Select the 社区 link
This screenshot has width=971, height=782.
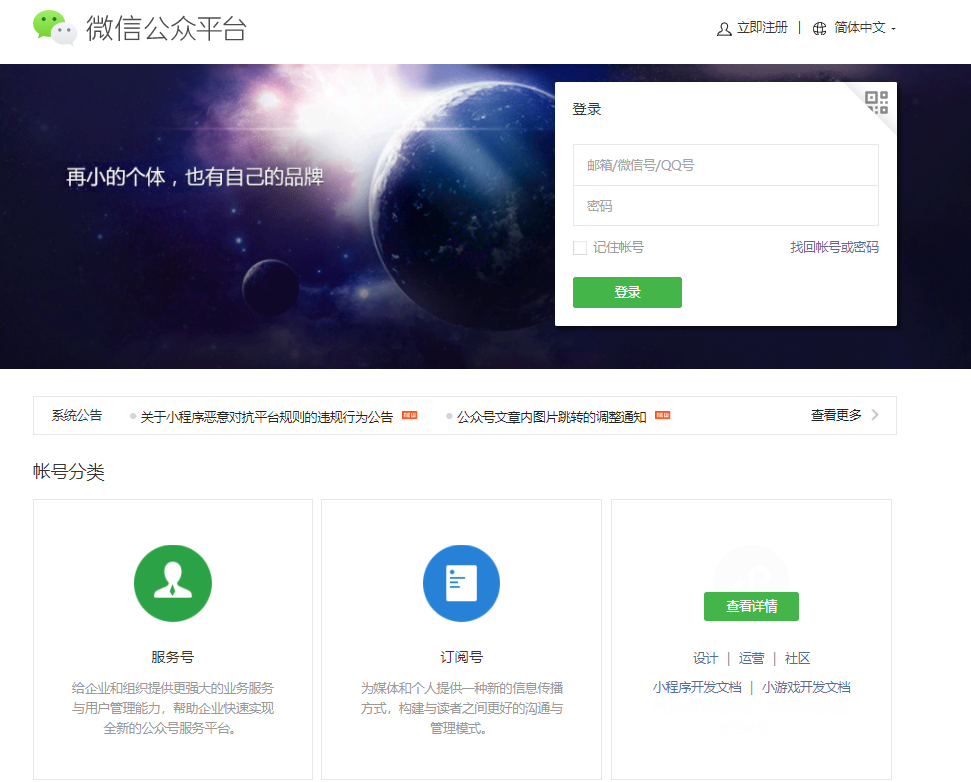point(797,658)
